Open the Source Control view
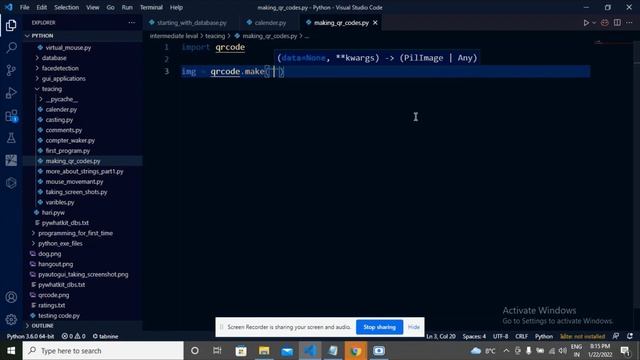The image size is (640, 360). (x=11, y=70)
